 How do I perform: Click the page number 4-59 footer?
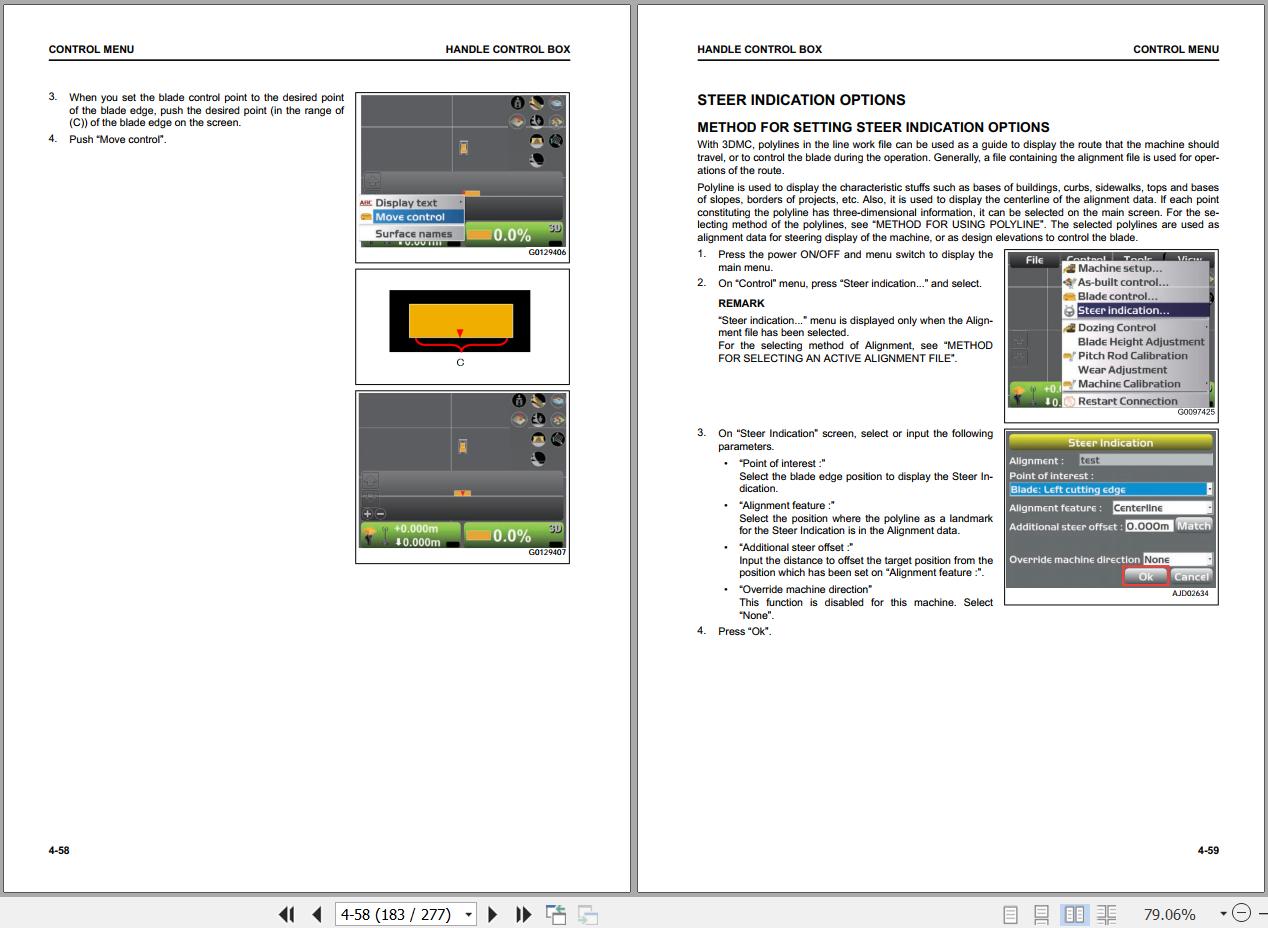[x=1208, y=850]
